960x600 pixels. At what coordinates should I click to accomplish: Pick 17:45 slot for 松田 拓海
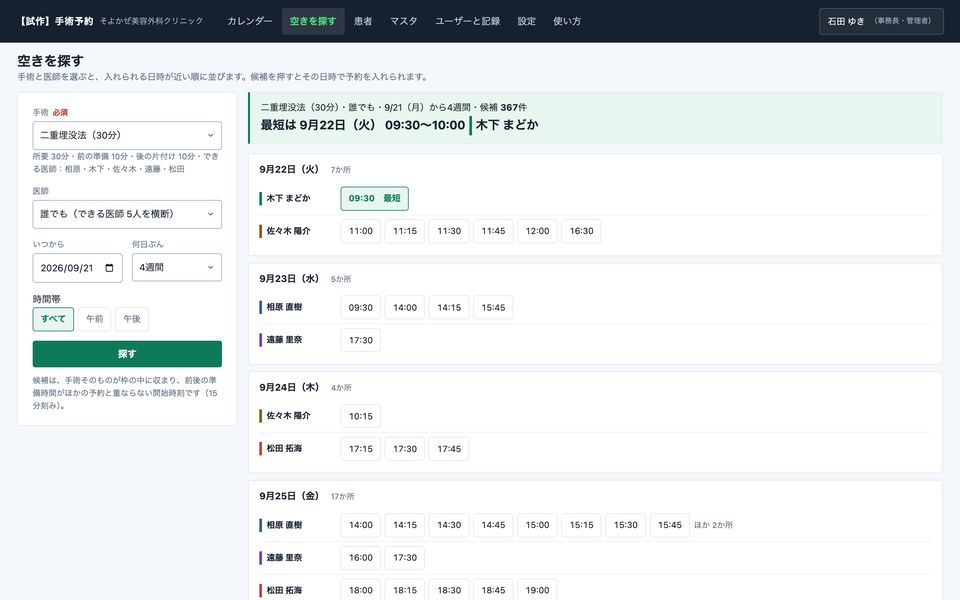coord(449,449)
